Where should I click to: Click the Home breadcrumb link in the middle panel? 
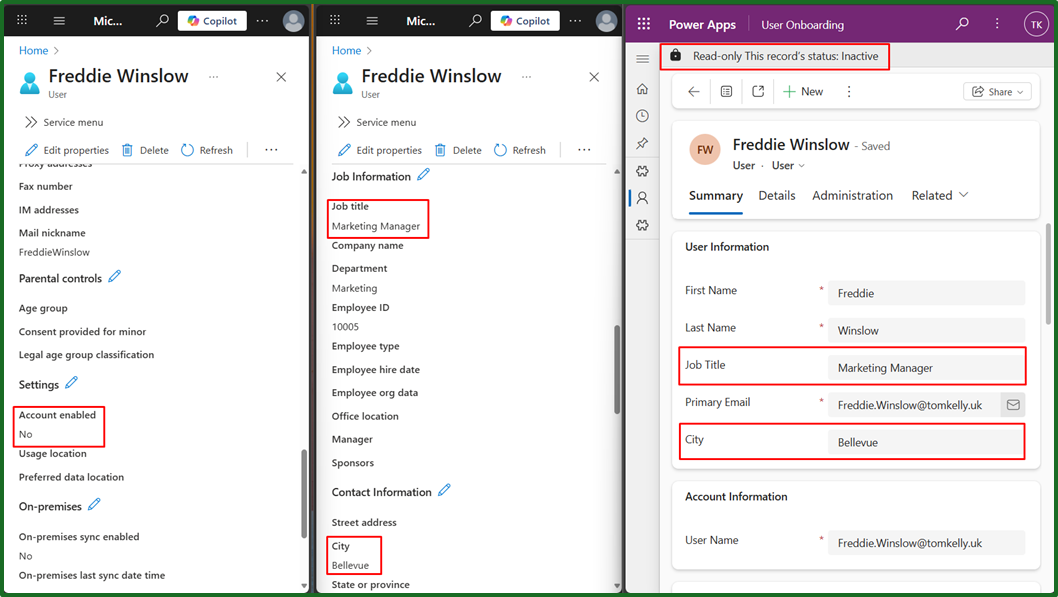click(346, 51)
